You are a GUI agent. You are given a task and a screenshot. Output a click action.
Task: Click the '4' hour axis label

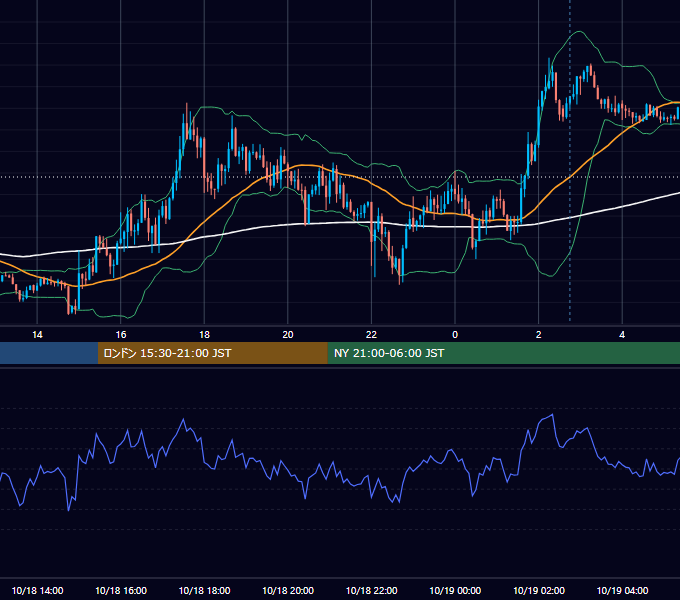click(x=622, y=335)
